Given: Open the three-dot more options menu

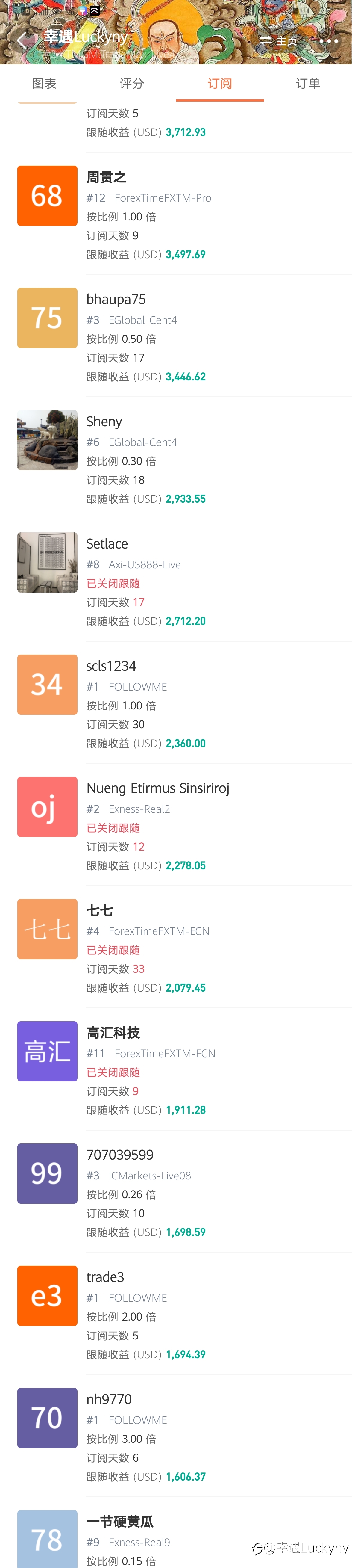Looking at the screenshot, I should point(328,41).
